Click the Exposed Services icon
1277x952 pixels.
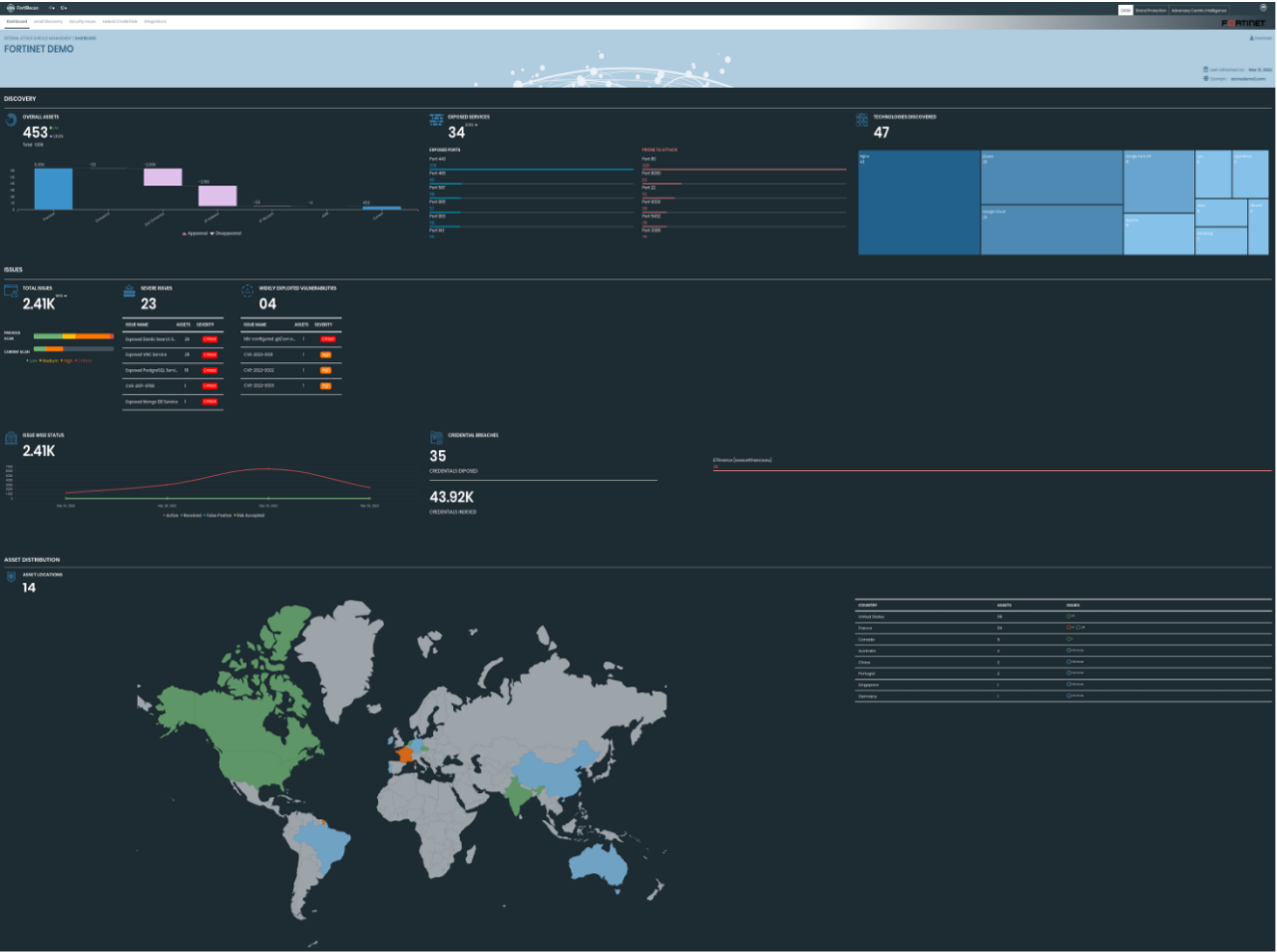436,120
